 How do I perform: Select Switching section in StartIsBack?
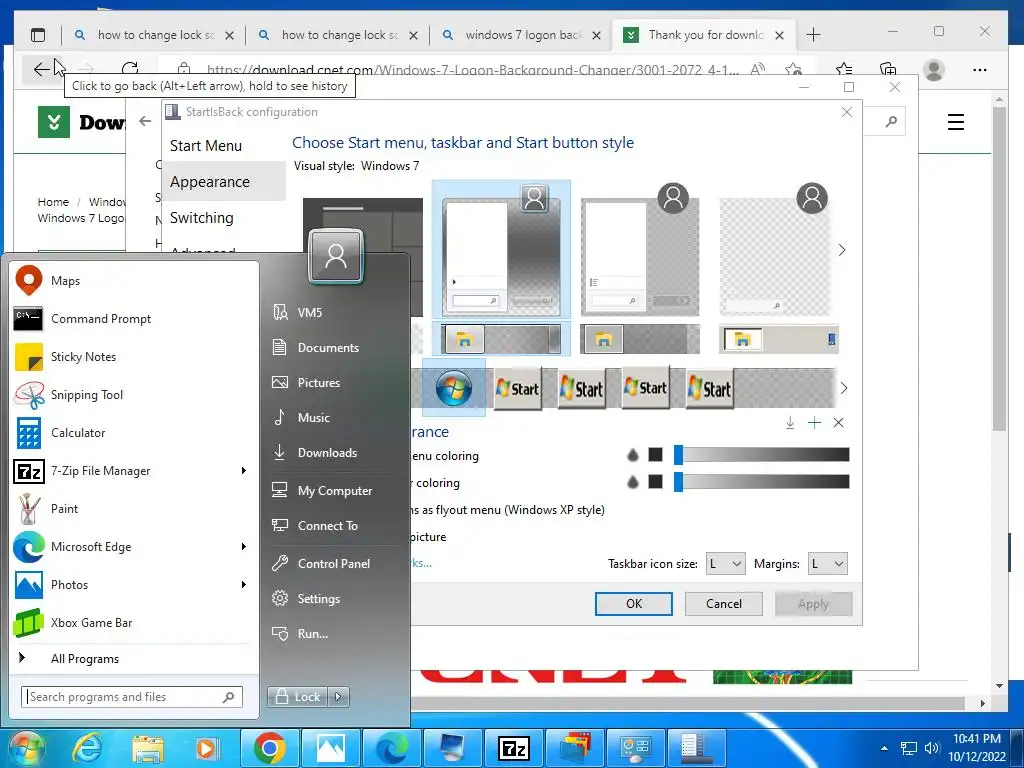[202, 217]
